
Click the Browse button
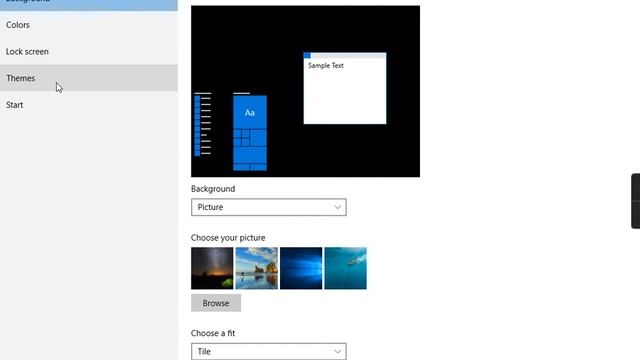[x=216, y=303]
